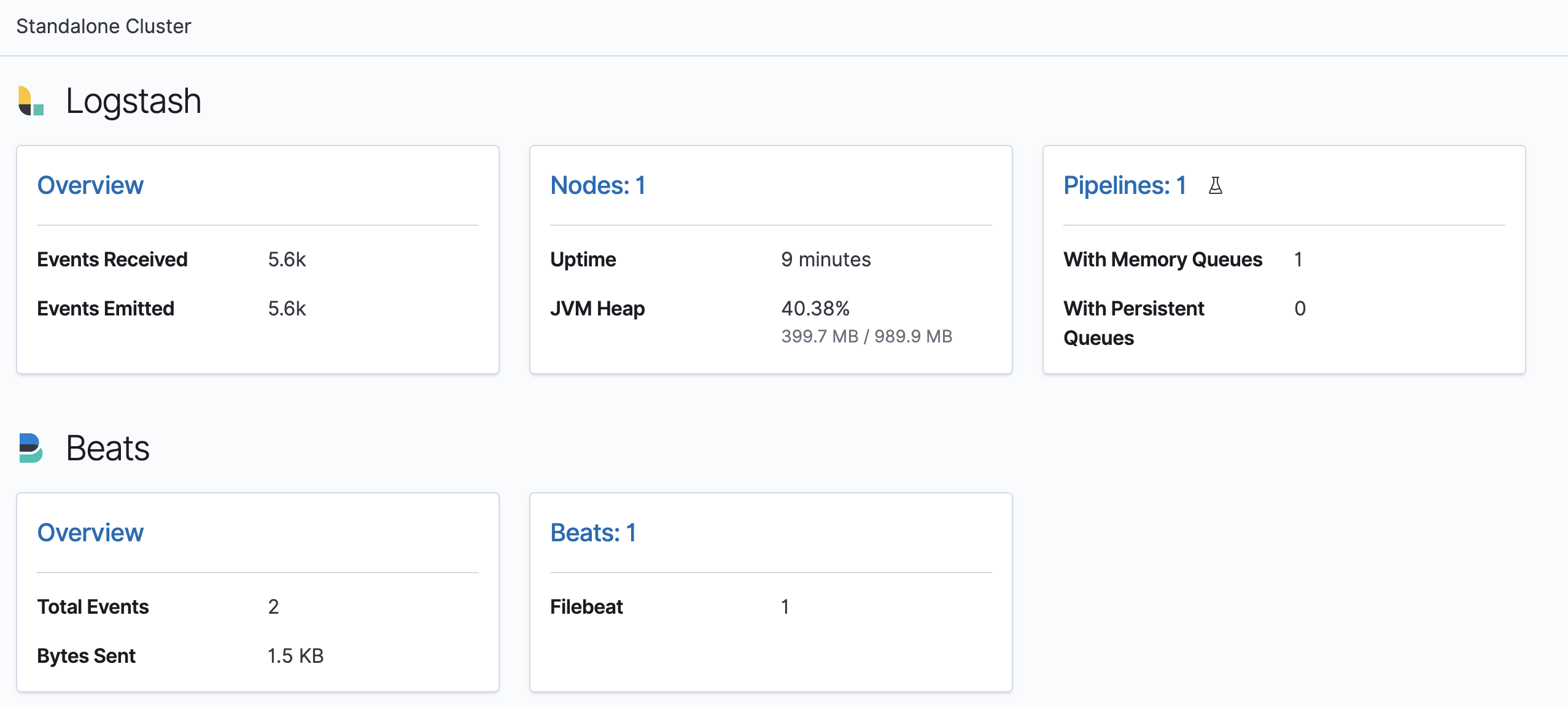Image resolution: width=1568 pixels, height=707 pixels.
Task: Click the Bytes Sent 1.5 KB value
Action: [295, 656]
